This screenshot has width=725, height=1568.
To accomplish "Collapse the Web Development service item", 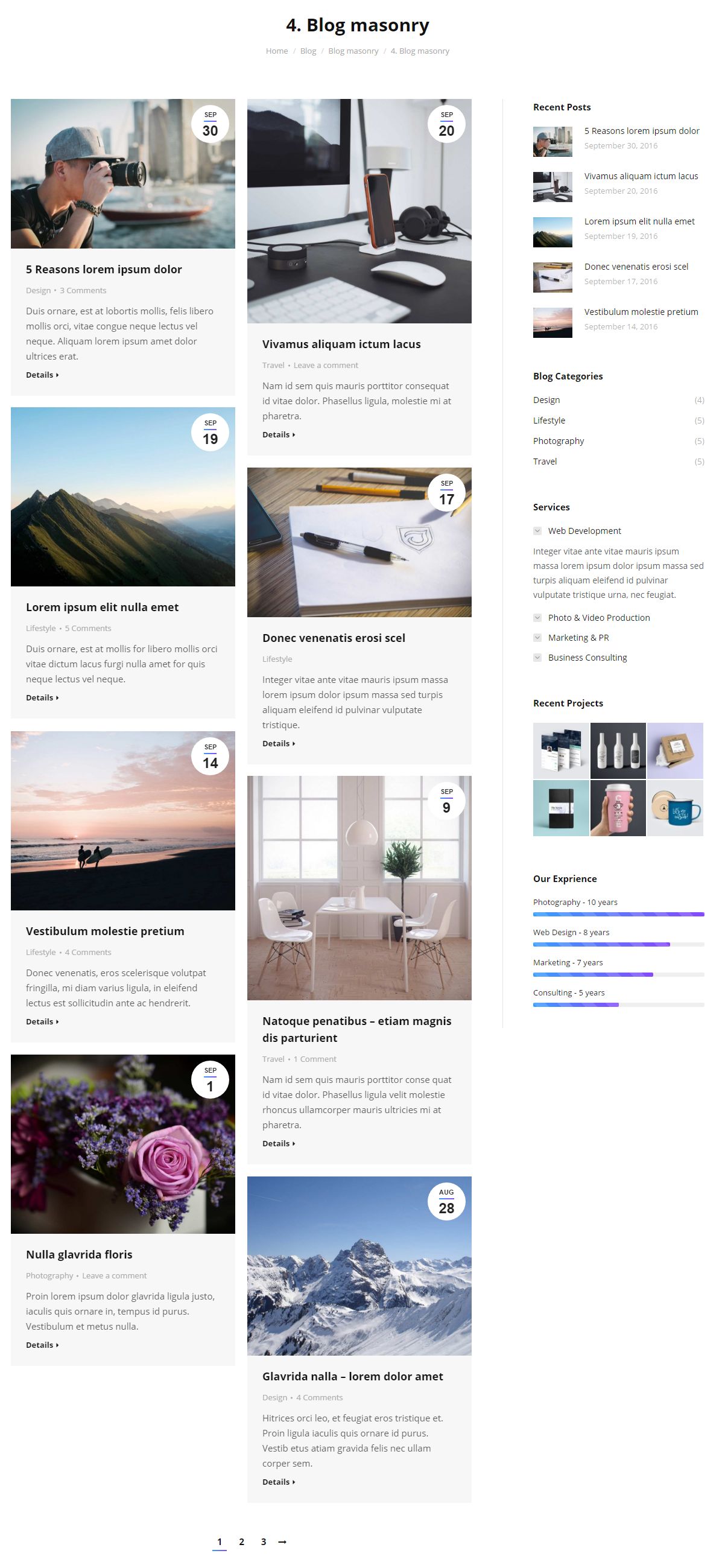I will (577, 531).
